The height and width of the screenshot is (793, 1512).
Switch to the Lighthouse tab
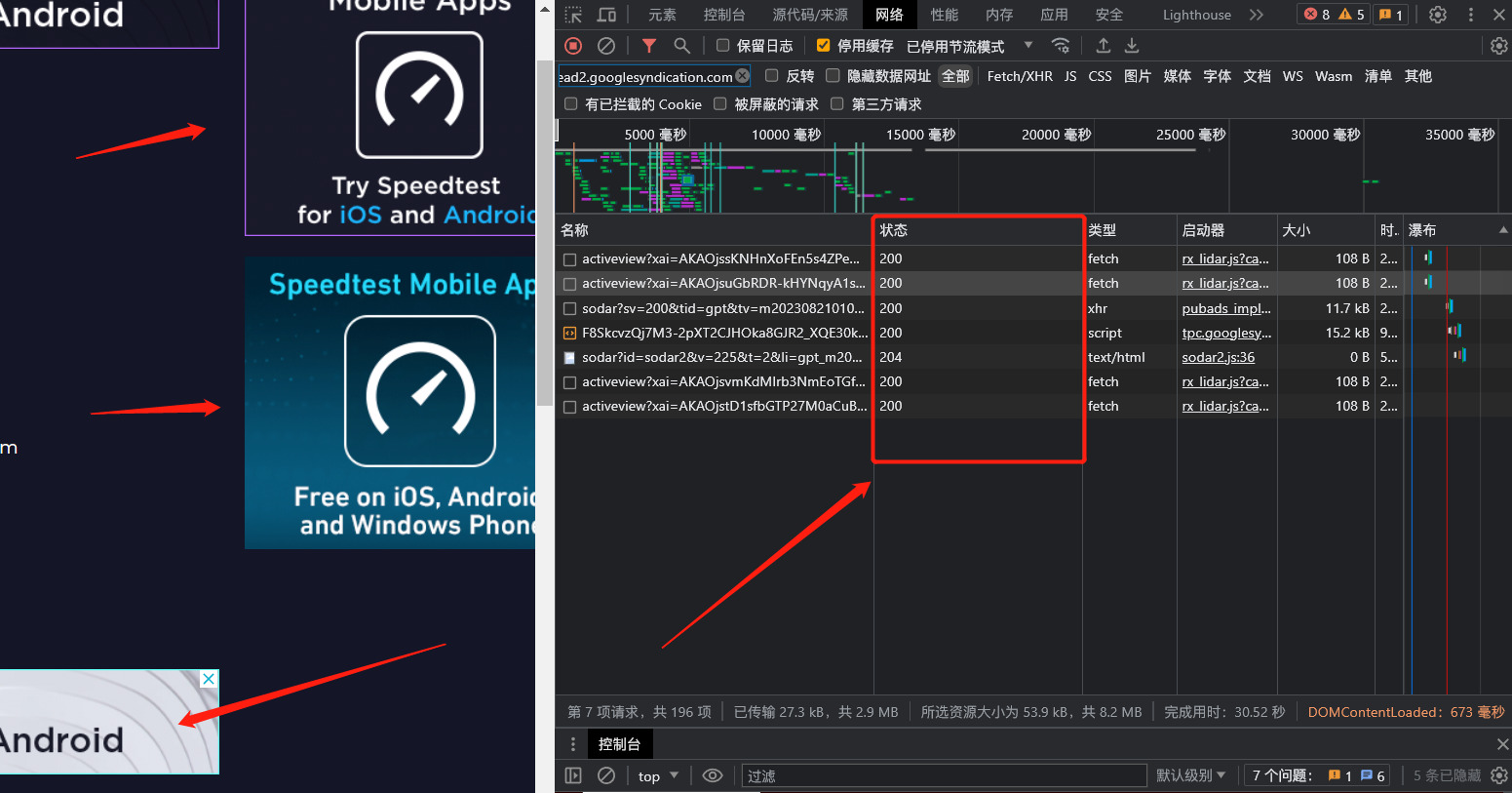[1196, 15]
